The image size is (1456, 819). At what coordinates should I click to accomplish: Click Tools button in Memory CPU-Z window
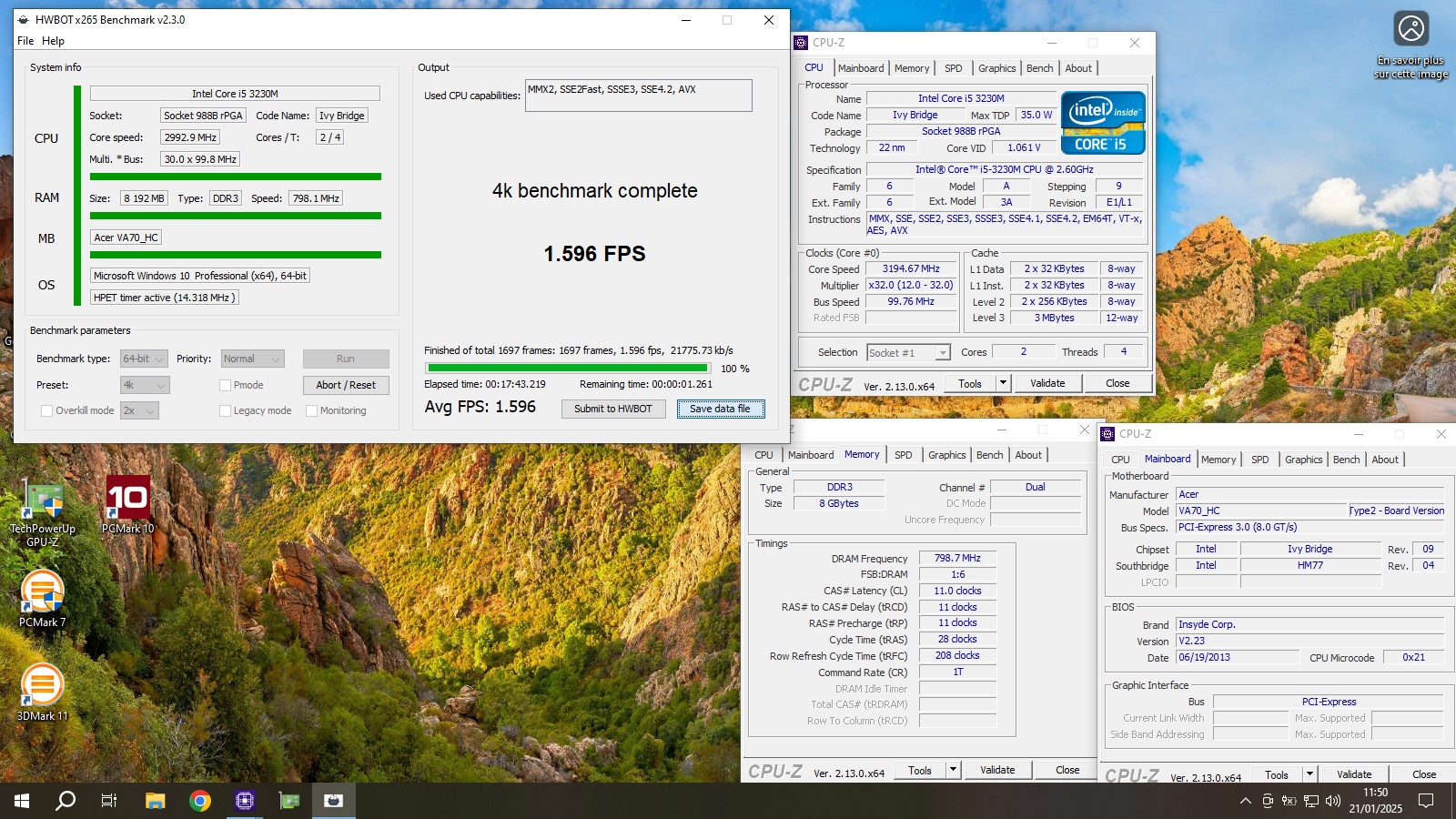[x=920, y=770]
